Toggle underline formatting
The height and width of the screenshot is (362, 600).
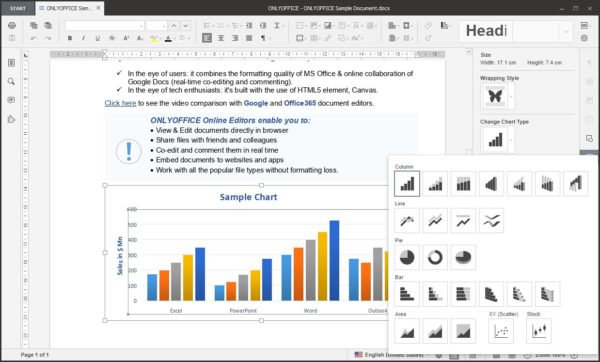97,38
